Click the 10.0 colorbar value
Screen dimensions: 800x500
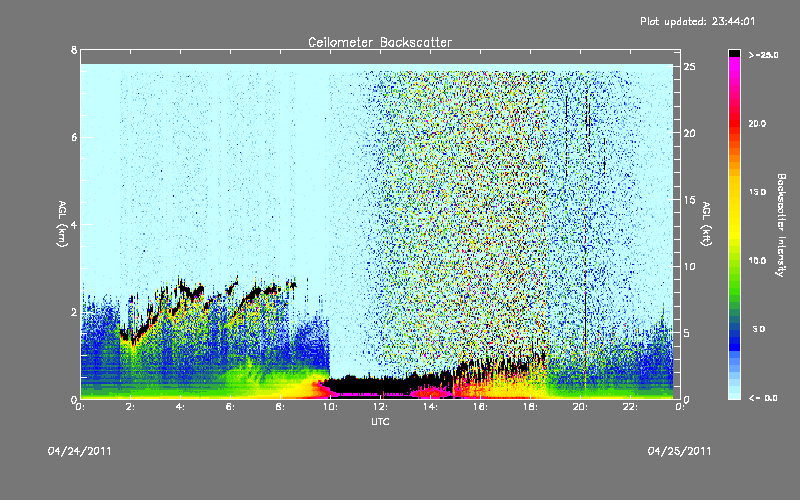pos(757,260)
